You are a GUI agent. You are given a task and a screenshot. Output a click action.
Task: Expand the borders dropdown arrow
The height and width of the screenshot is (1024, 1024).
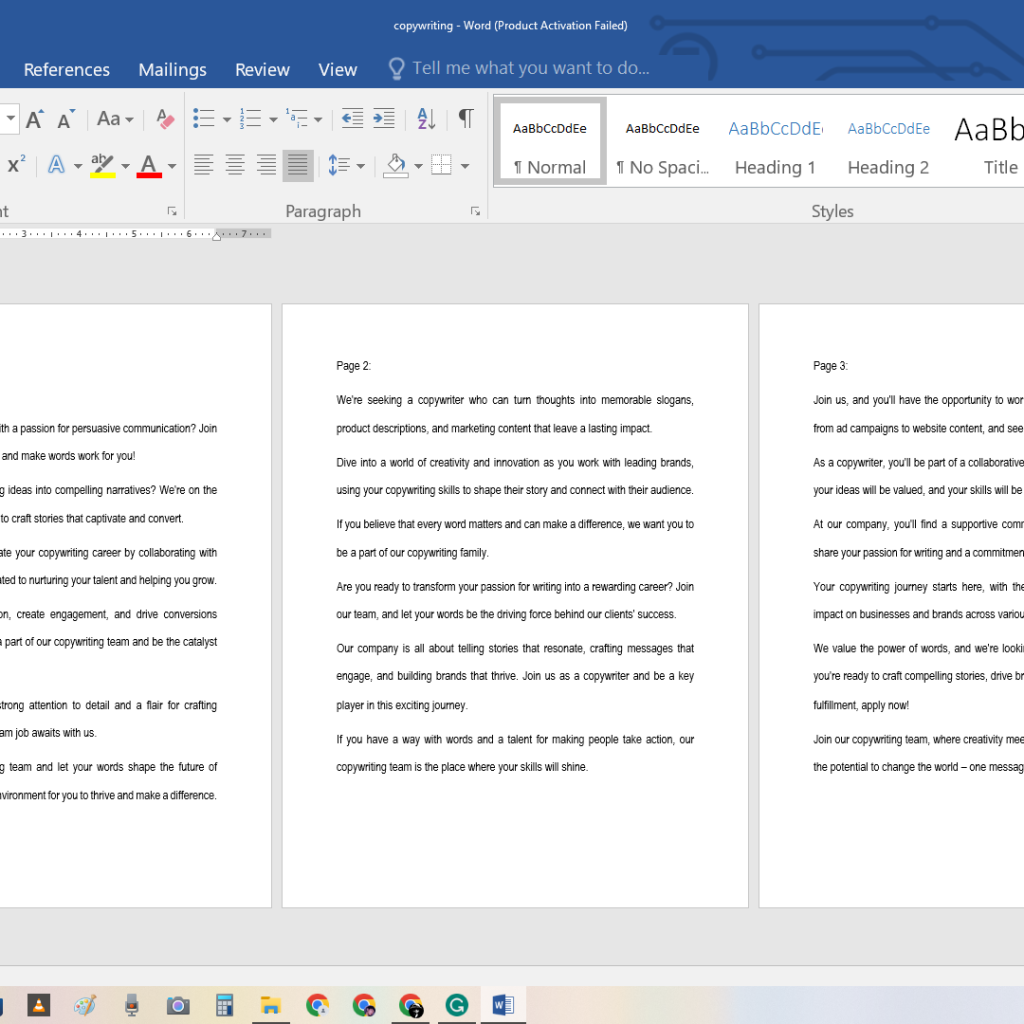[464, 166]
